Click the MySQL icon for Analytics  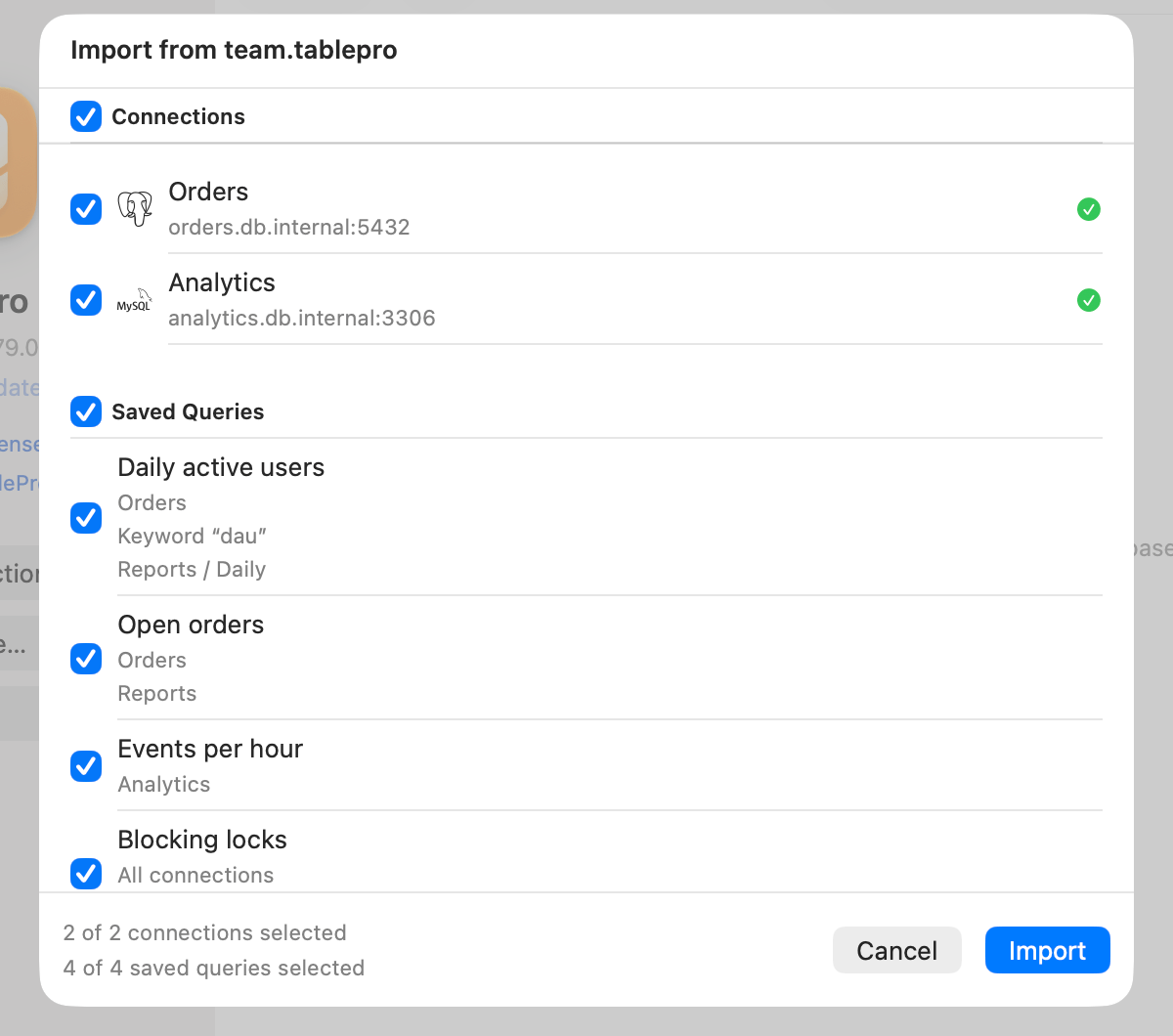pos(135,300)
